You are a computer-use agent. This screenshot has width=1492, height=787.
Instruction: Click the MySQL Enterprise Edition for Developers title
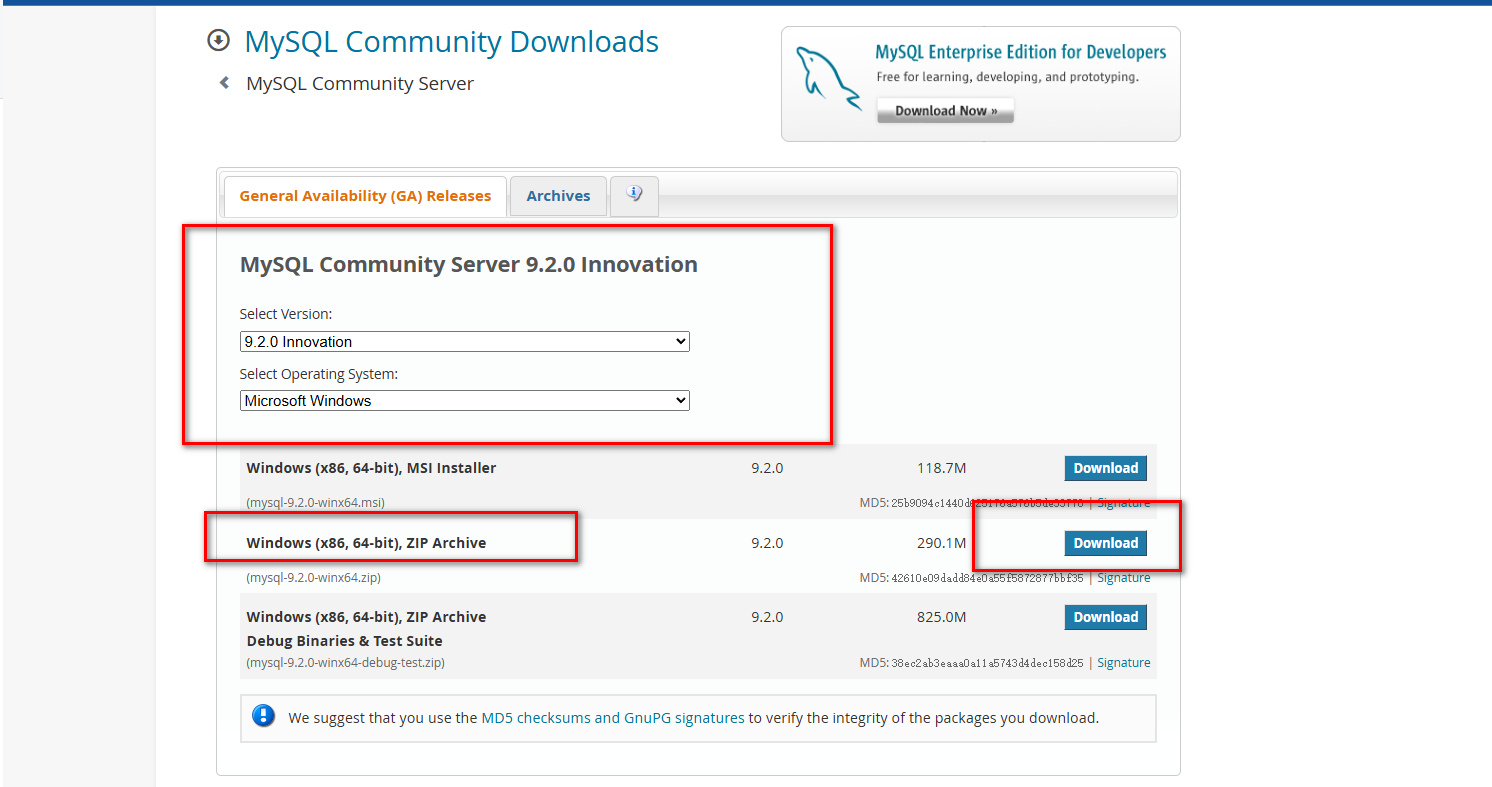click(1021, 52)
